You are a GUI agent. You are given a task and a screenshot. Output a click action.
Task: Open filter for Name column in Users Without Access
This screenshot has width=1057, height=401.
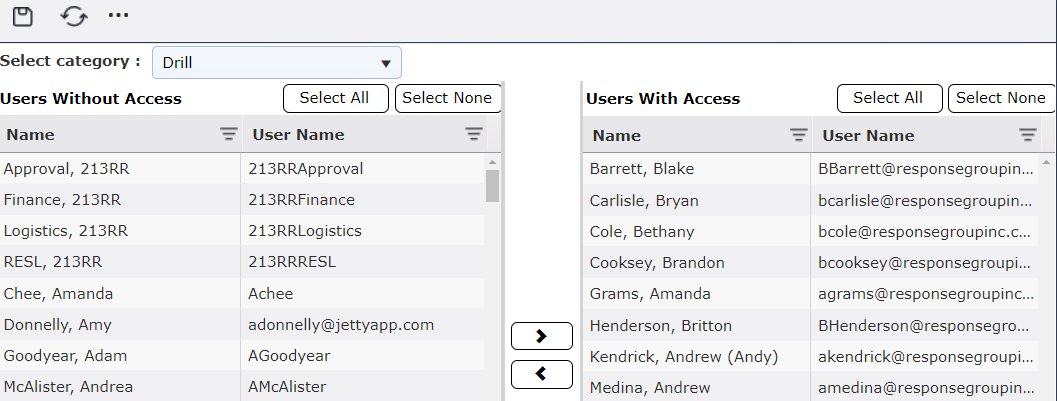click(229, 134)
